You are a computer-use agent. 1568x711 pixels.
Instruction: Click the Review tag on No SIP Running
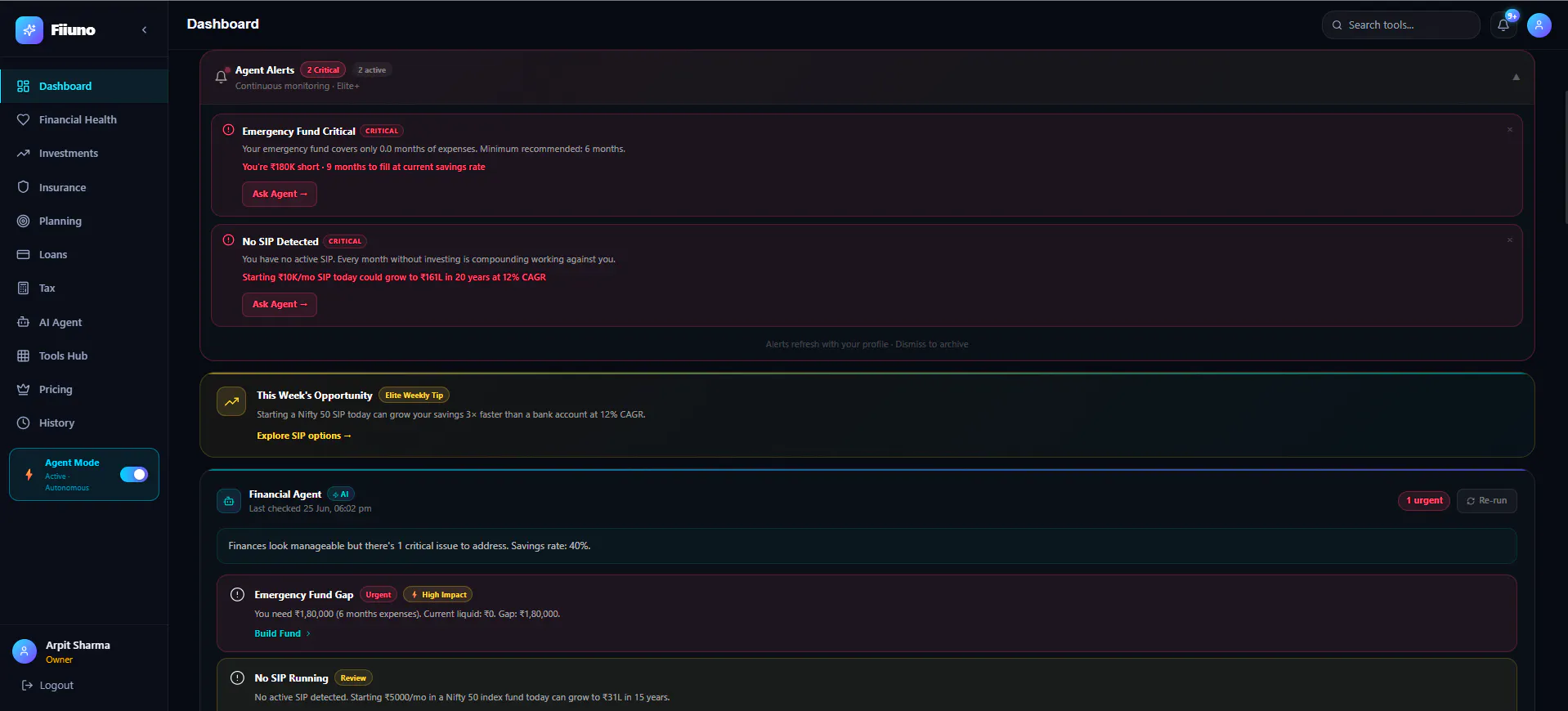pos(353,678)
